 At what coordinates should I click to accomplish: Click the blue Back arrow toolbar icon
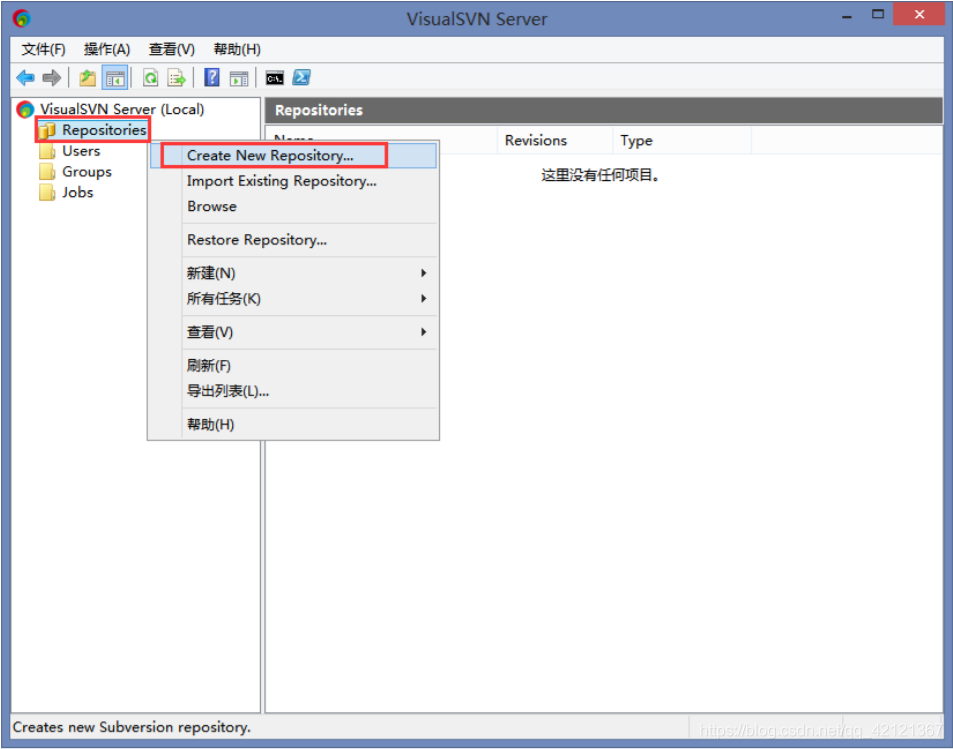coord(26,78)
